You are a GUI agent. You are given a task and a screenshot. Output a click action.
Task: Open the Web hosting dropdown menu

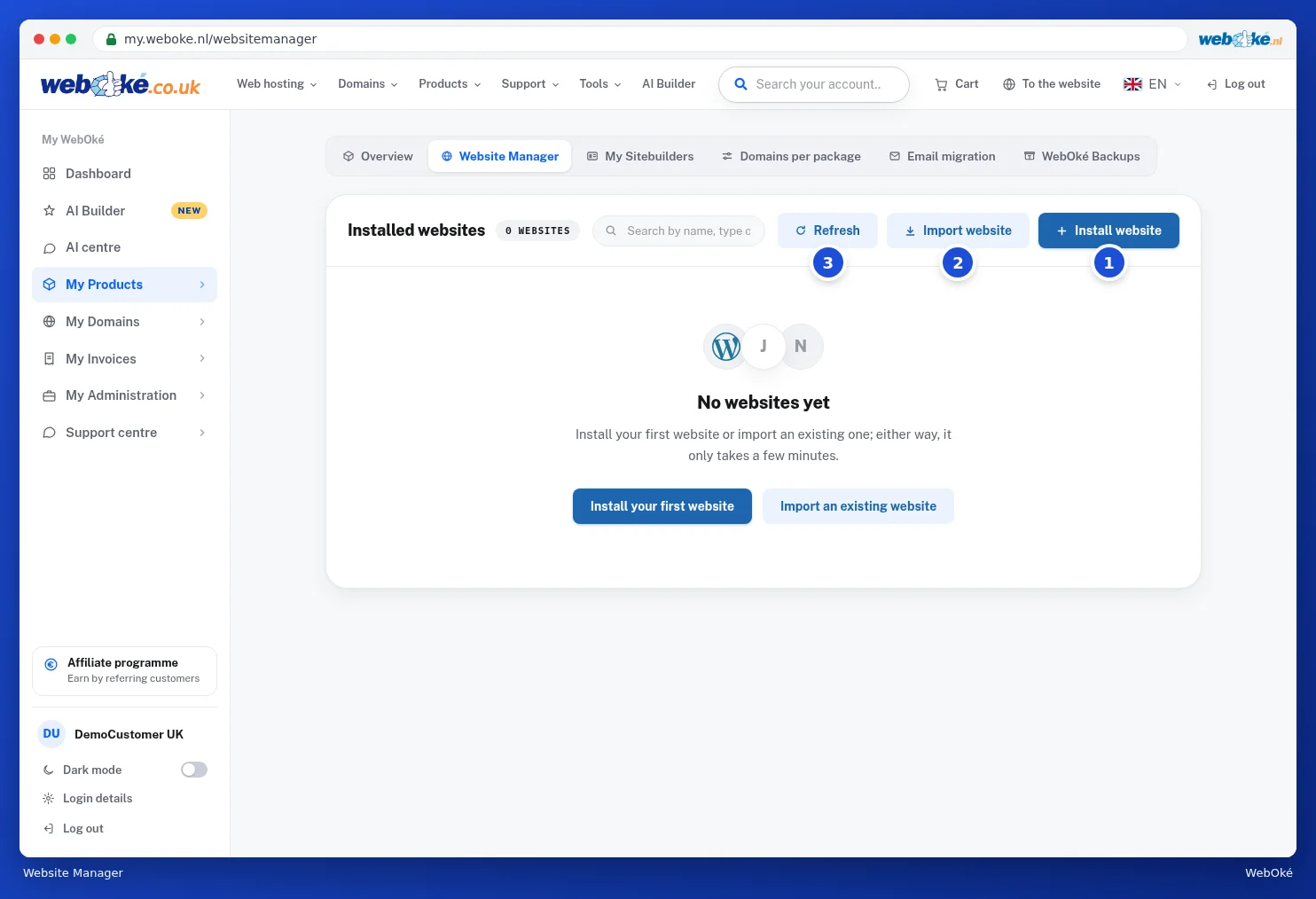[277, 84]
